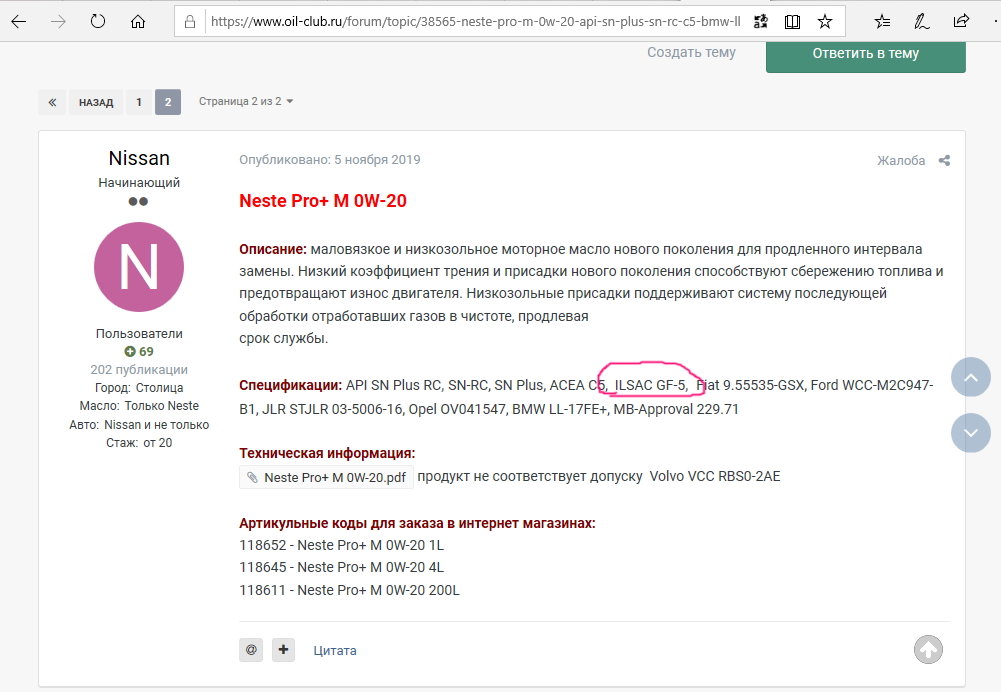Screen dimensions: 1001x692
Task: Click the share page icon in toolbar
Action: coord(961,22)
